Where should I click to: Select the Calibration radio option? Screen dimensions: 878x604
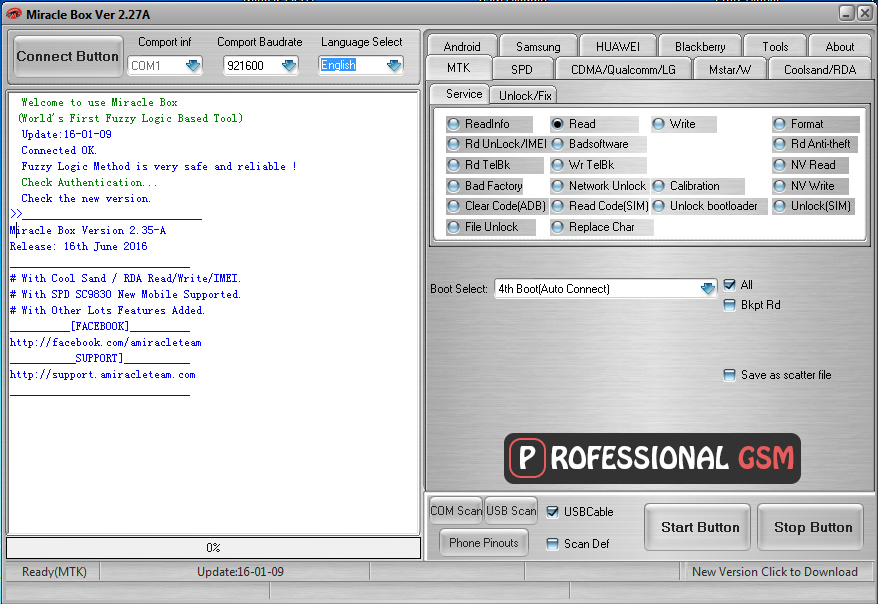point(698,186)
